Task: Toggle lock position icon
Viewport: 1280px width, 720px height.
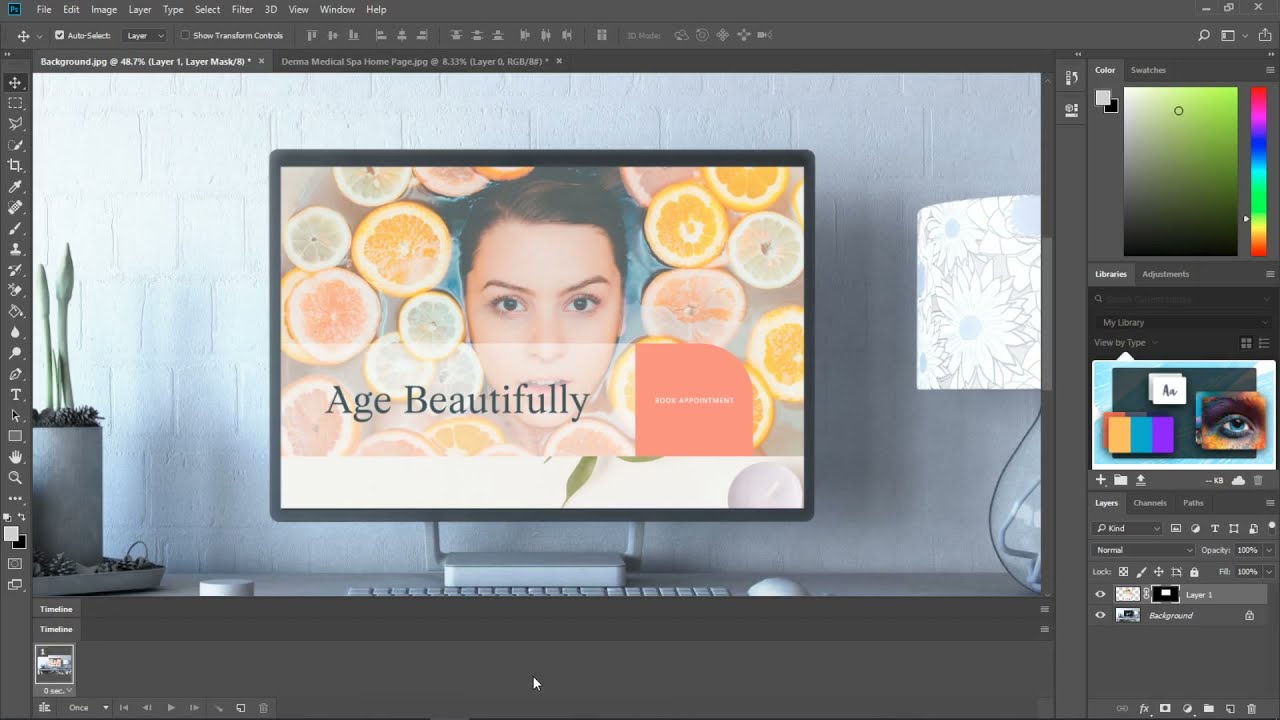Action: (x=1159, y=572)
